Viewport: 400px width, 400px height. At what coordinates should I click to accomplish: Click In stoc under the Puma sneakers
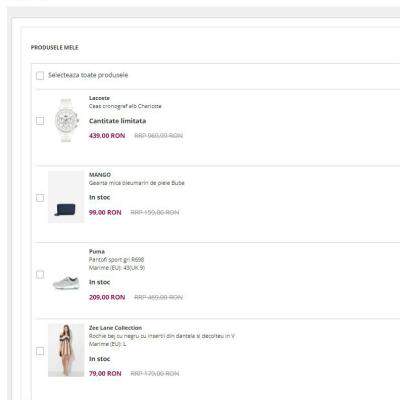coord(99,282)
